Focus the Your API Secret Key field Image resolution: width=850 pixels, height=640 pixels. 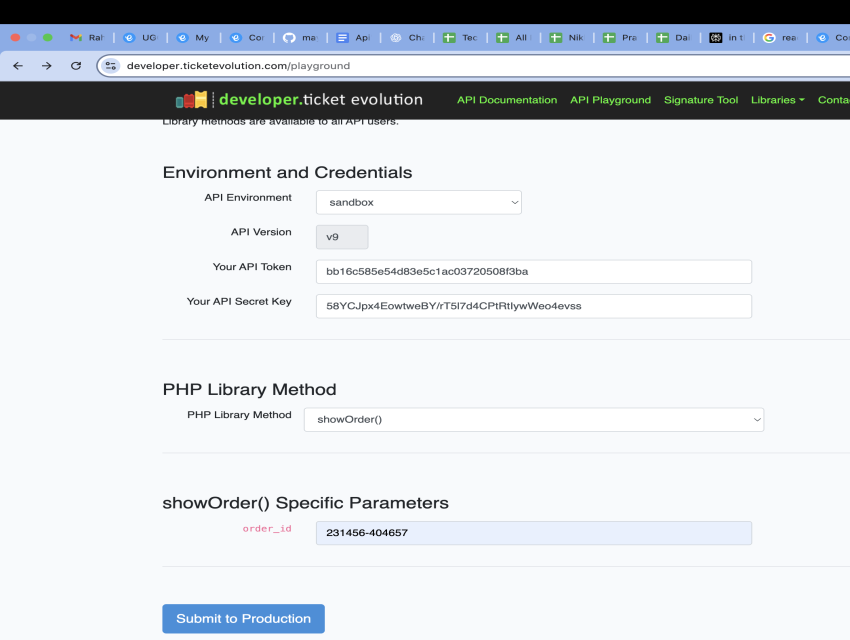coord(533,306)
